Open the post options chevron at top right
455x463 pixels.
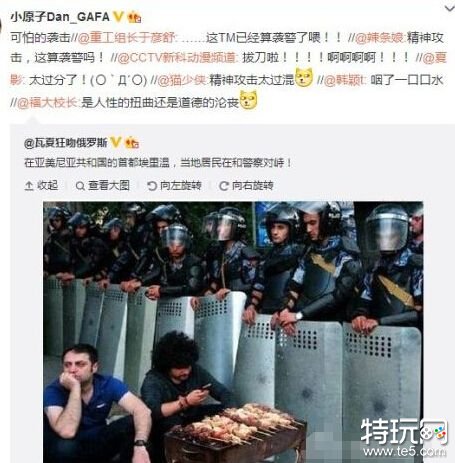tap(450, 8)
